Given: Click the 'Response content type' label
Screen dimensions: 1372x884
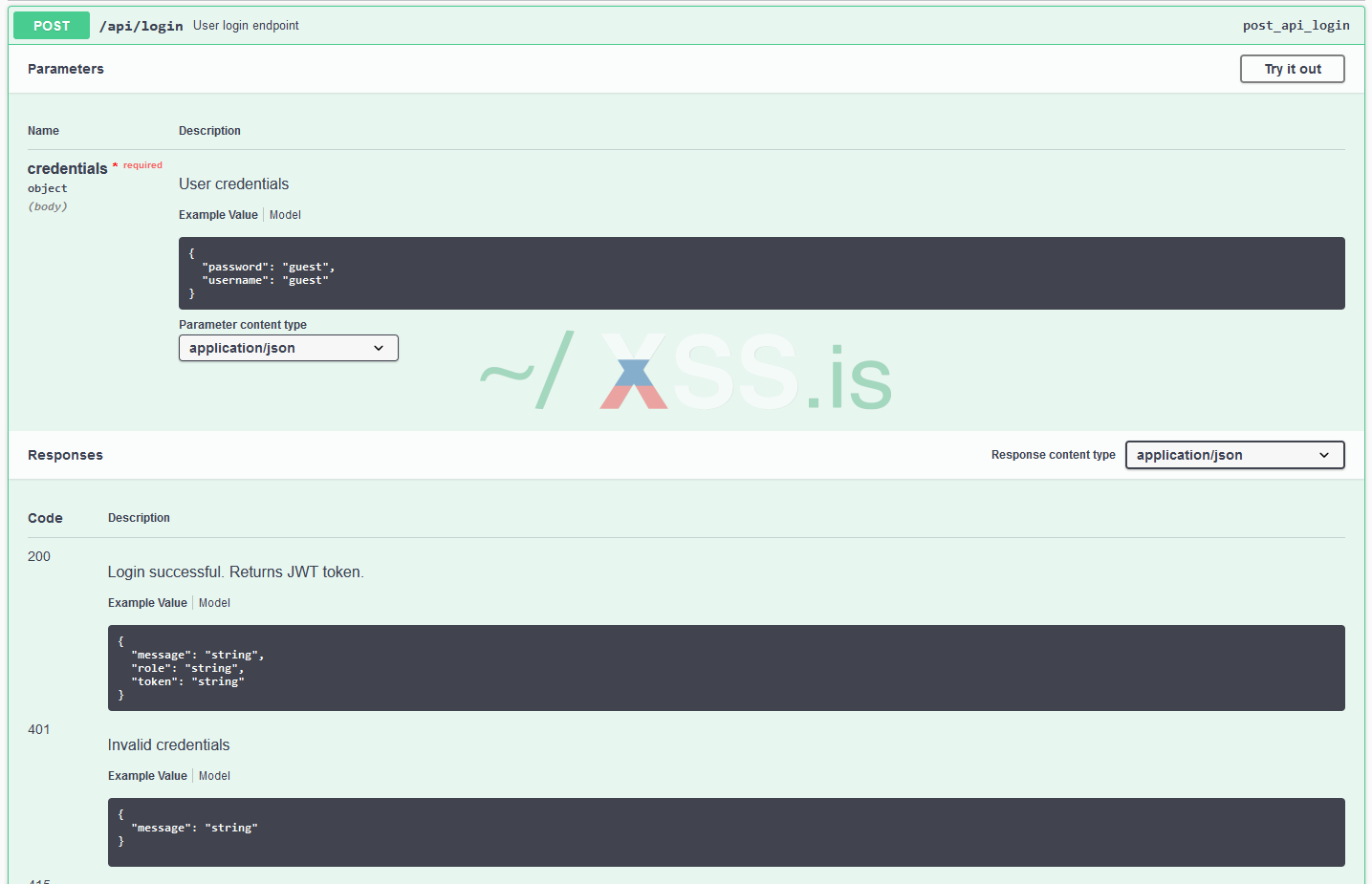Looking at the screenshot, I should click(1054, 455).
